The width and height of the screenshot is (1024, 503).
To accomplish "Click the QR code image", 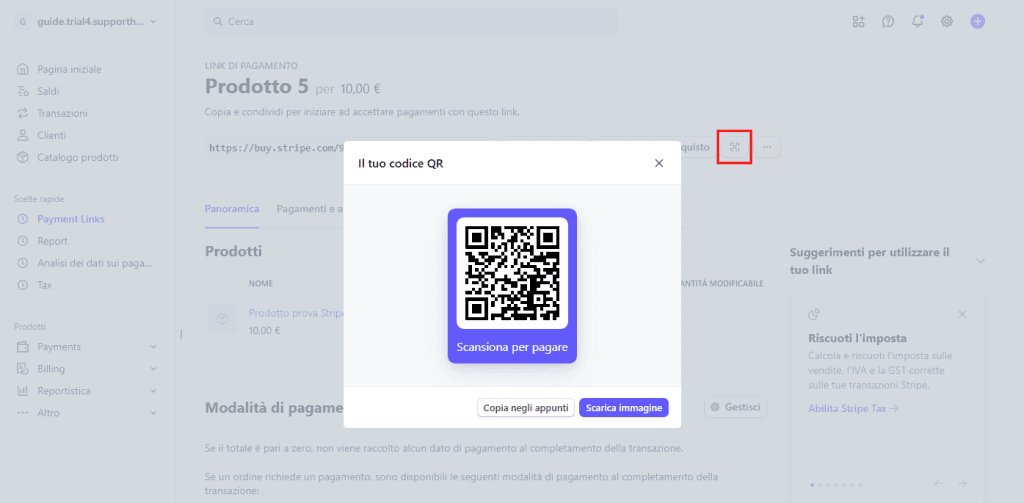I will click(x=512, y=273).
